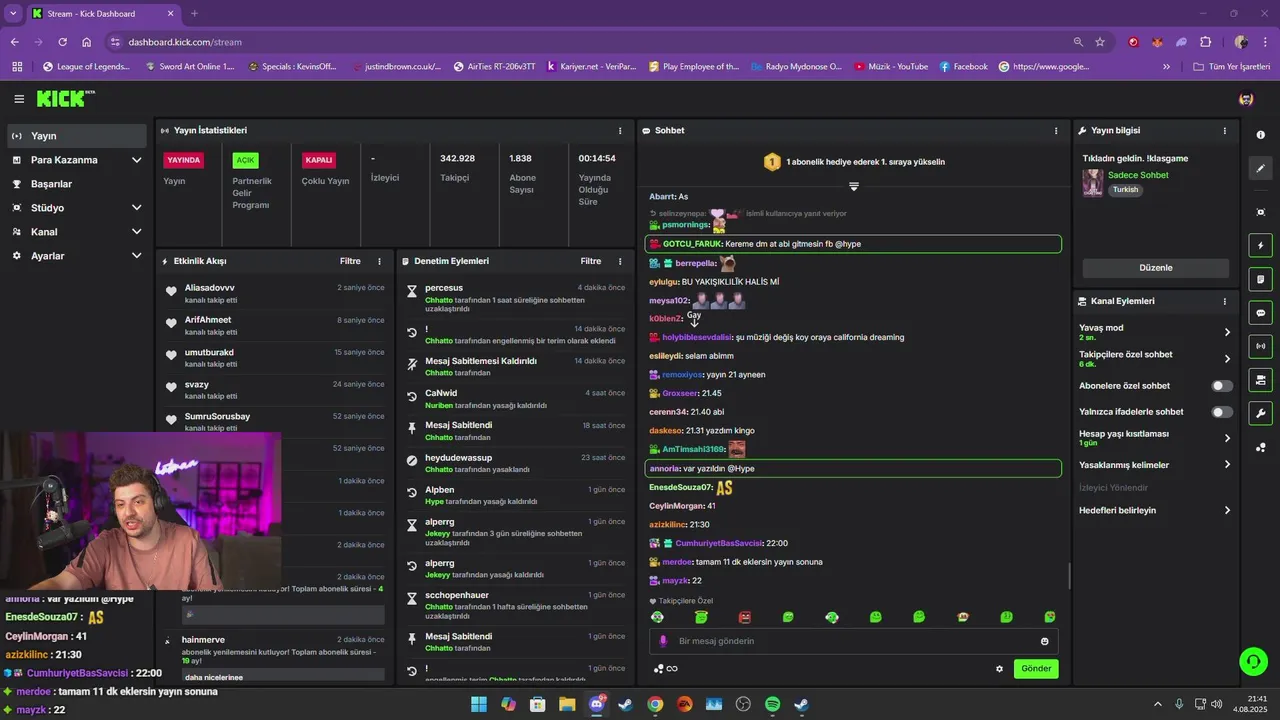Click the points infinity icon below message box
This screenshot has width=1280, height=720.
pyautogui.click(x=666, y=669)
